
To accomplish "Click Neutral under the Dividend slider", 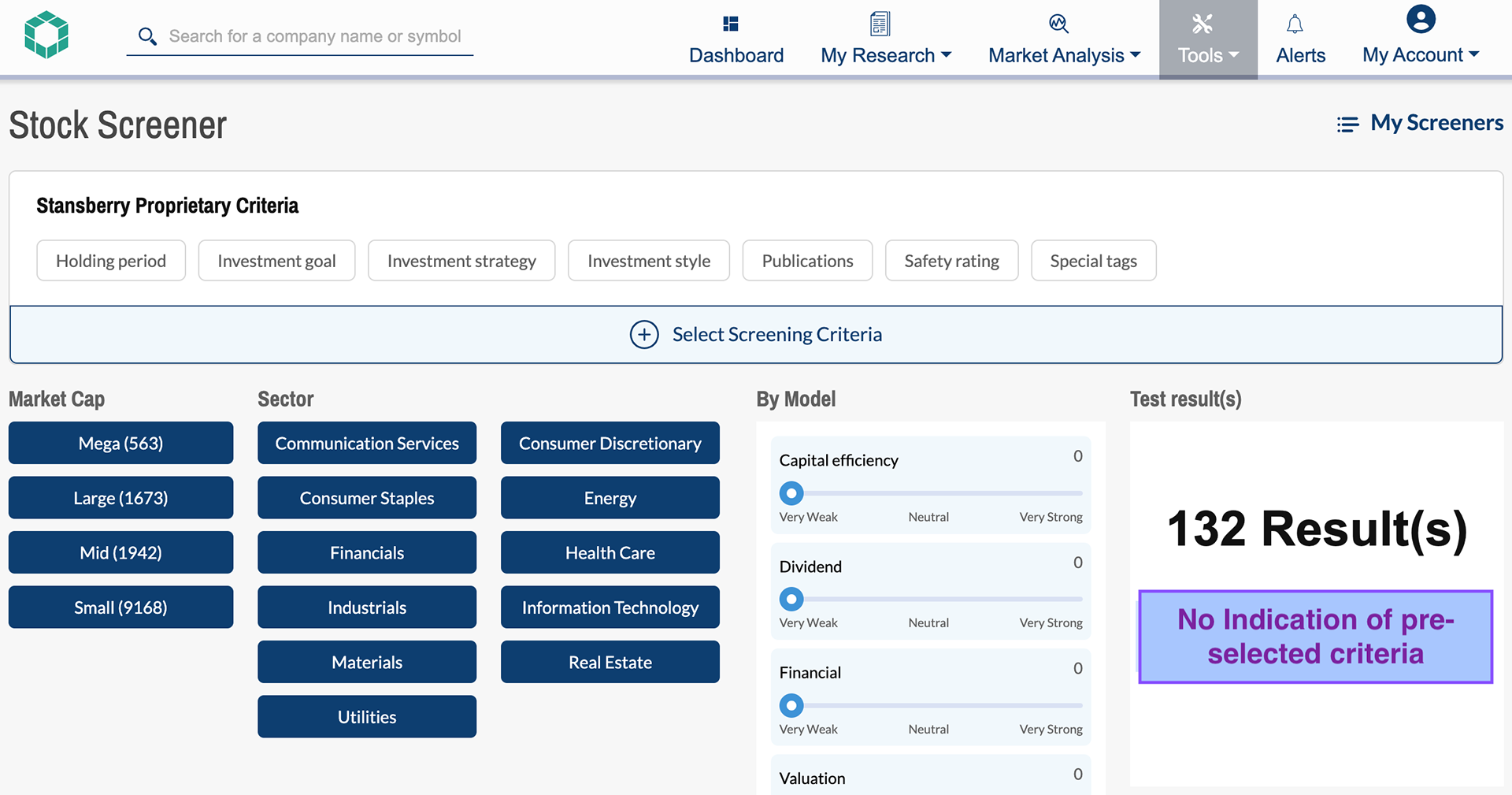I will 928,622.
